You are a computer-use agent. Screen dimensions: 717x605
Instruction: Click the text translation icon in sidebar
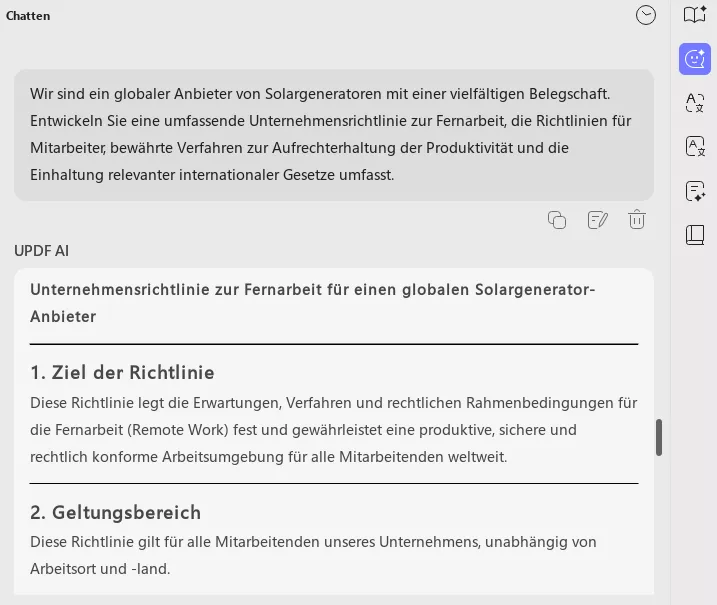[x=695, y=103]
